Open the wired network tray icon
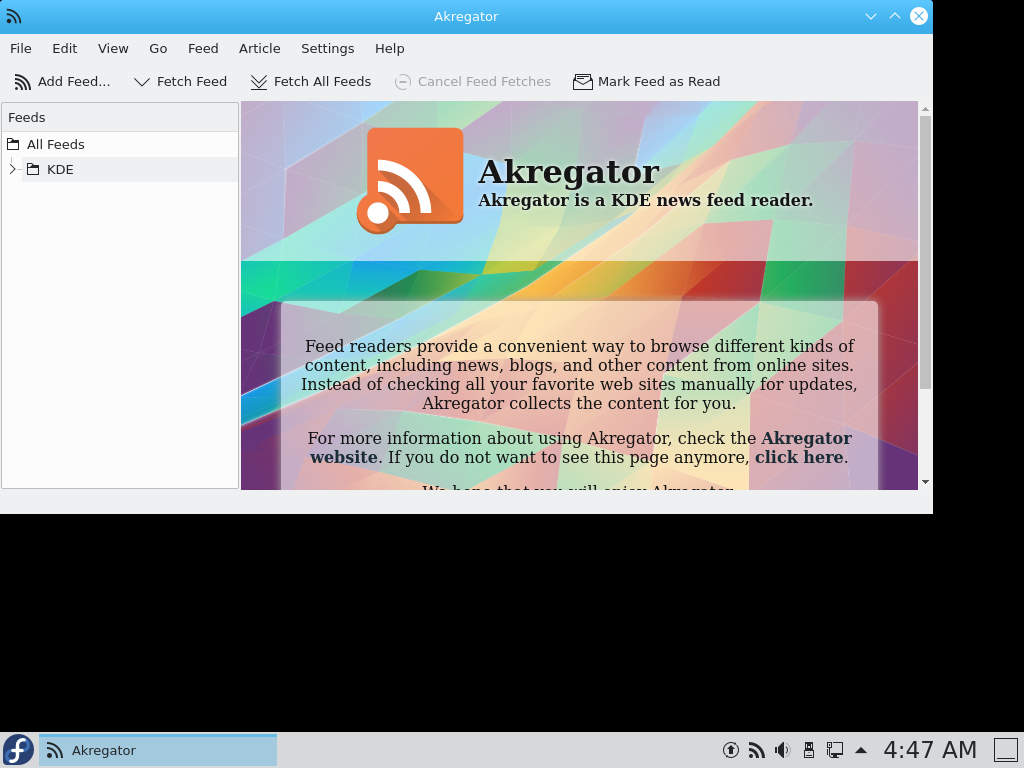Image resolution: width=1024 pixels, height=768 pixels. click(835, 750)
